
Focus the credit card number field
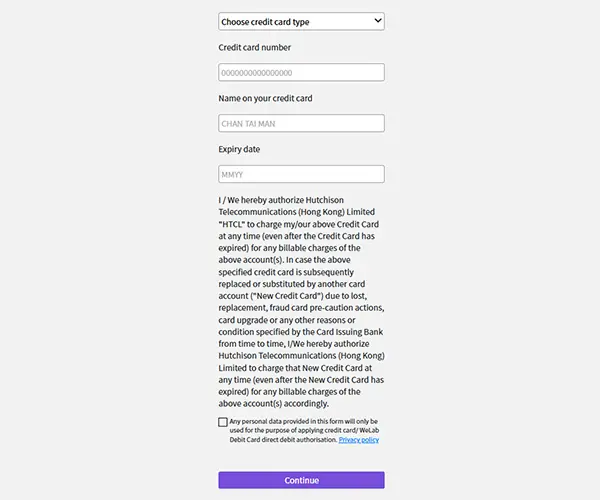tap(301, 72)
